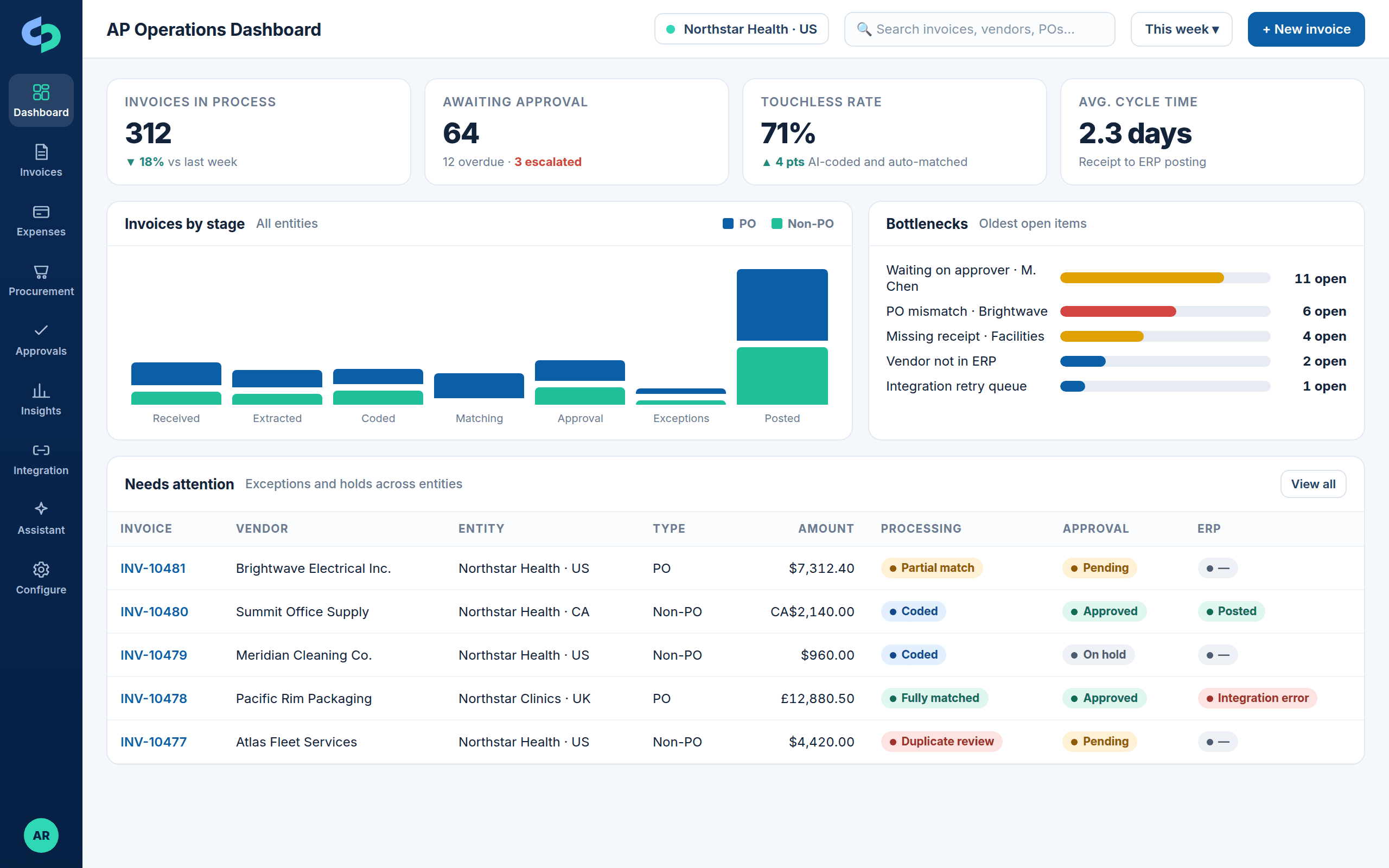Click the New invoice button

(x=1306, y=29)
